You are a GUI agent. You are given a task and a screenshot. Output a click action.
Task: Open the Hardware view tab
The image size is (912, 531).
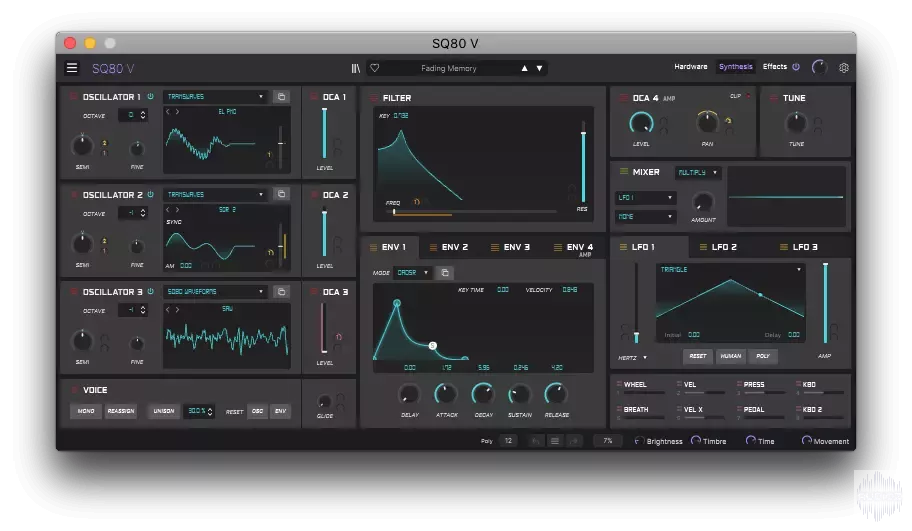(x=690, y=67)
